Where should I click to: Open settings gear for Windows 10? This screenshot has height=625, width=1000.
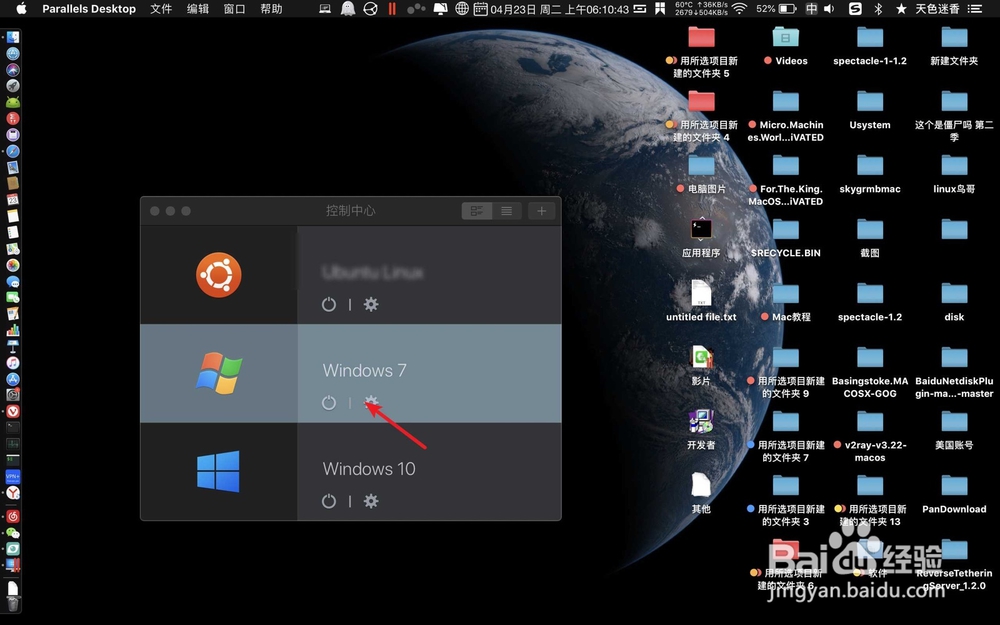pyautogui.click(x=371, y=501)
